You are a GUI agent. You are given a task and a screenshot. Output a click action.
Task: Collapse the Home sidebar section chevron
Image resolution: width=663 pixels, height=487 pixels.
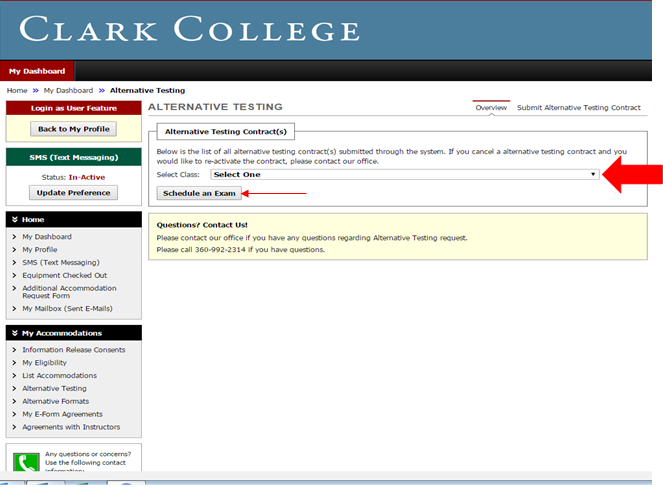pos(15,219)
